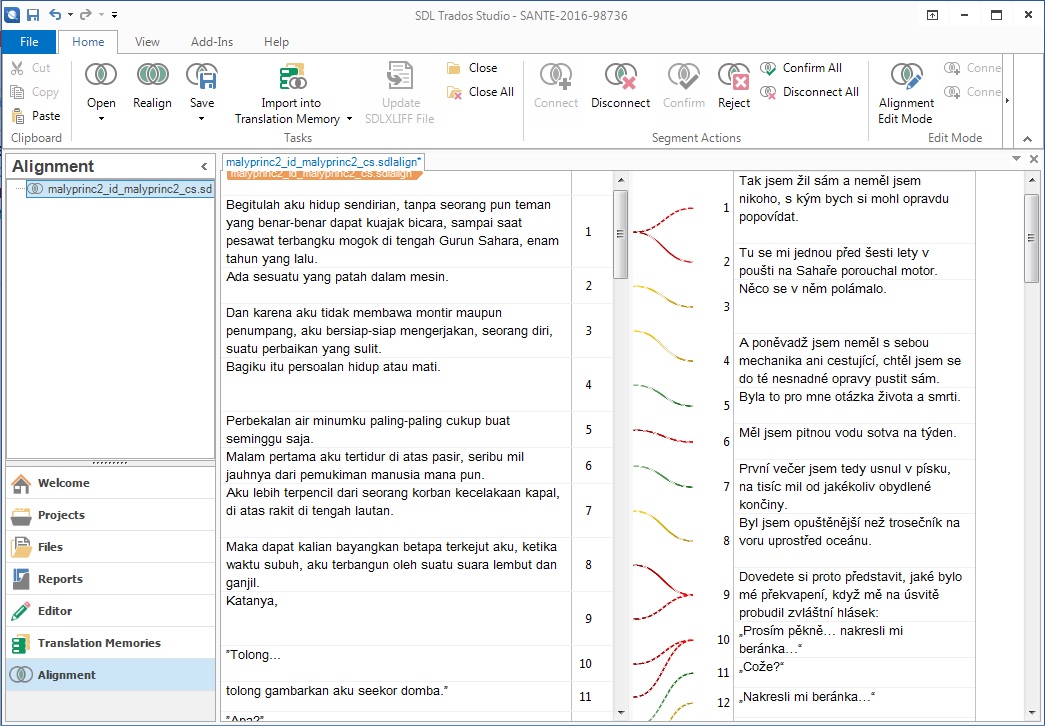Close the alignment document tab with the X

pos(1034,159)
